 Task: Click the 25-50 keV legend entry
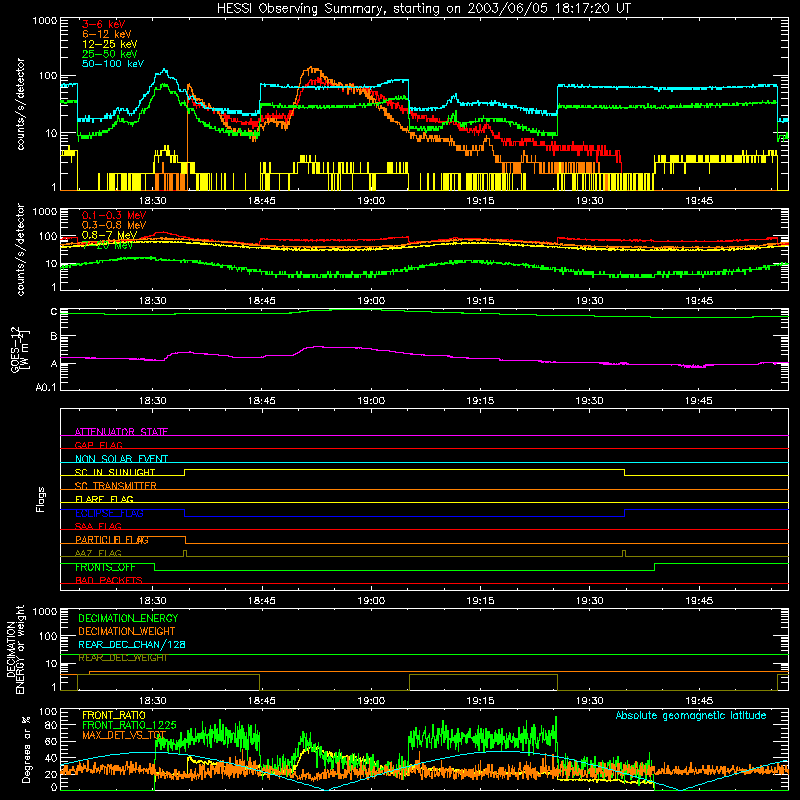[109, 54]
